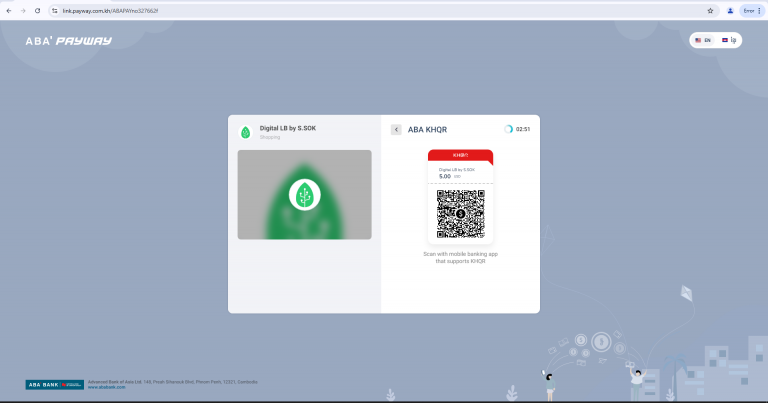Click the countdown timer spinner icon
The height and width of the screenshot is (403, 768).
[x=508, y=129]
